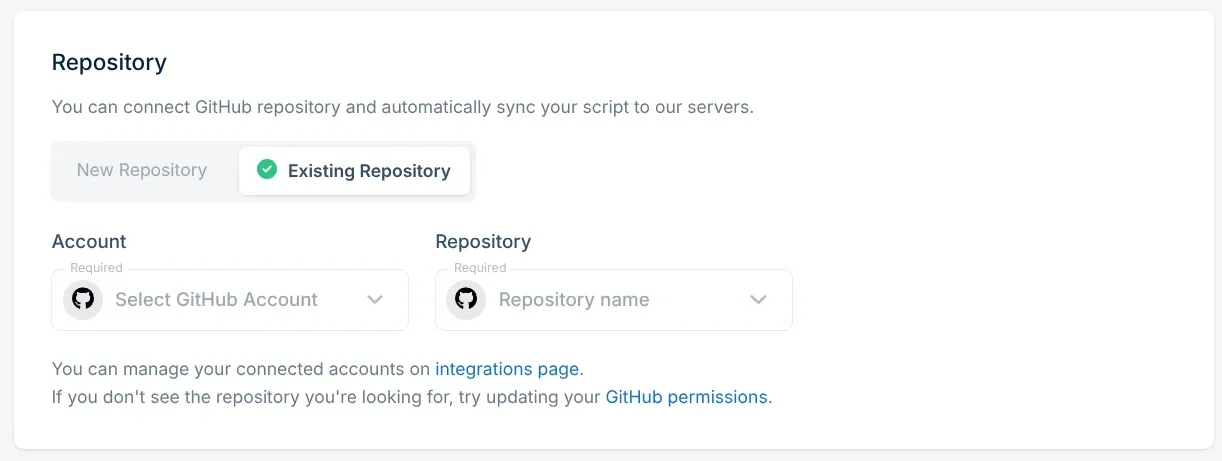Open the integrations page link
This screenshot has height=461, width=1222.
click(507, 369)
